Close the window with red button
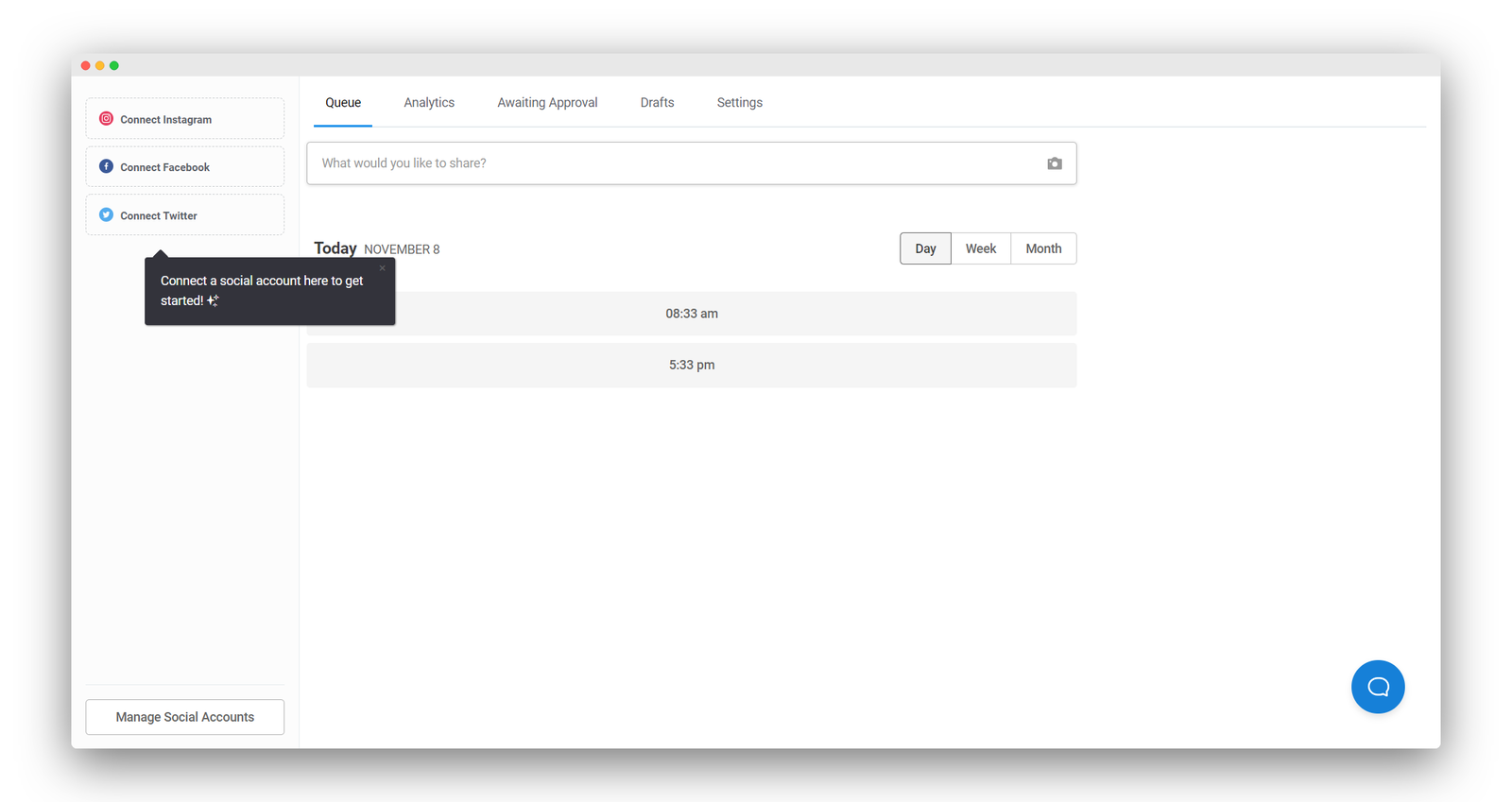The height and width of the screenshot is (802, 1512). (85, 65)
